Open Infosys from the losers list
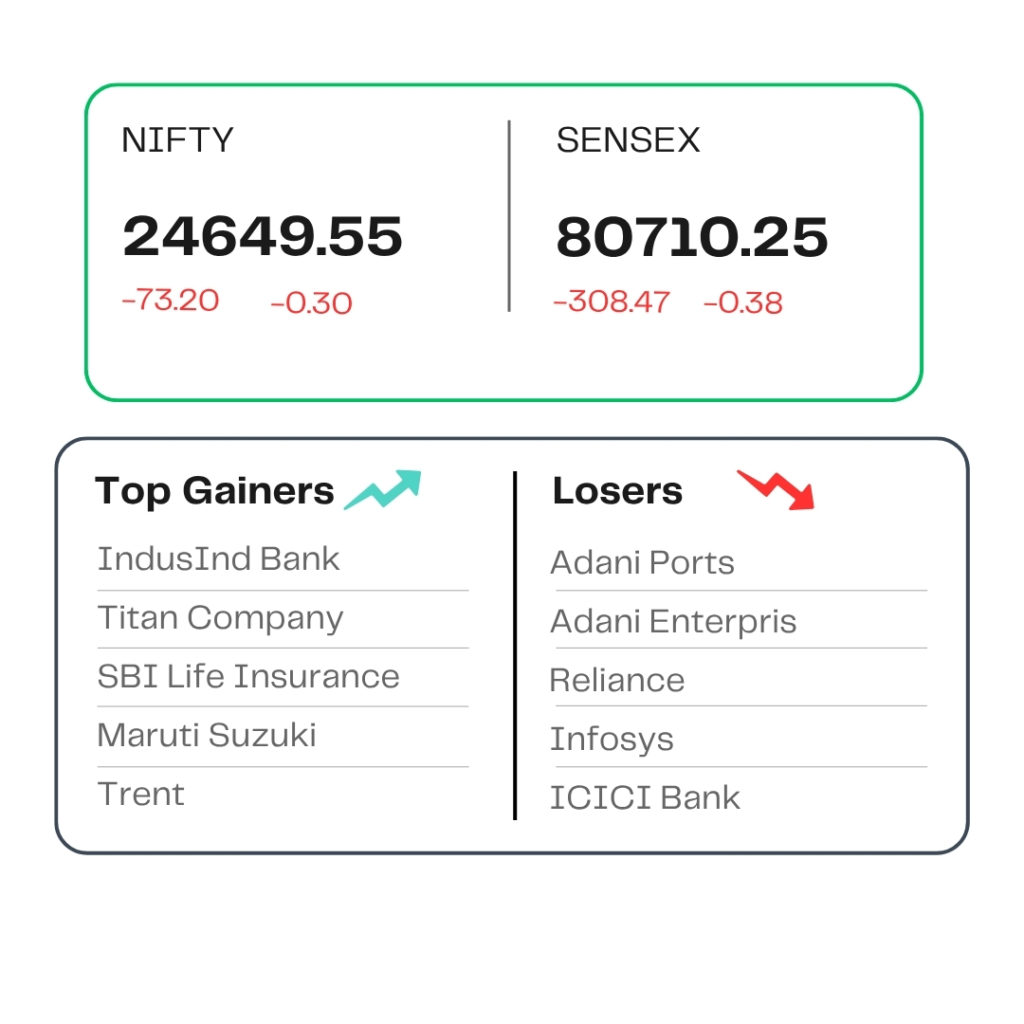 pos(611,740)
